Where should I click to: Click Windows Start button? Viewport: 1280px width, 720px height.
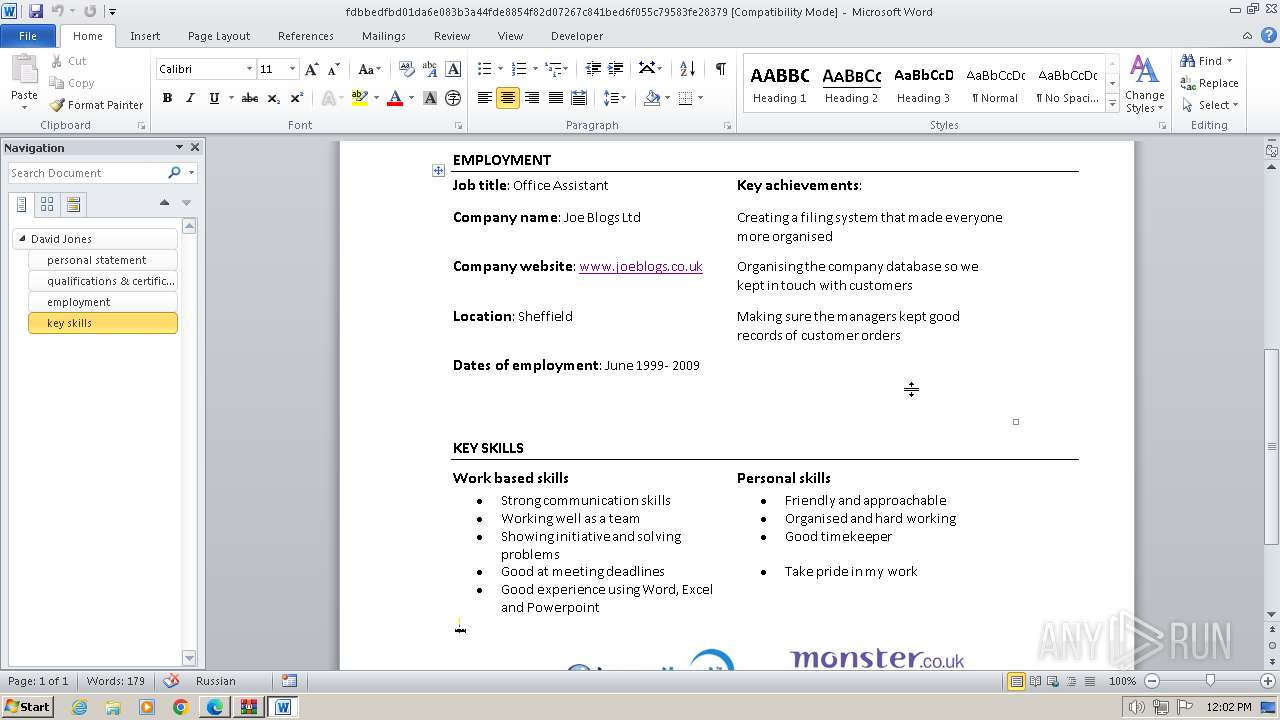point(27,706)
